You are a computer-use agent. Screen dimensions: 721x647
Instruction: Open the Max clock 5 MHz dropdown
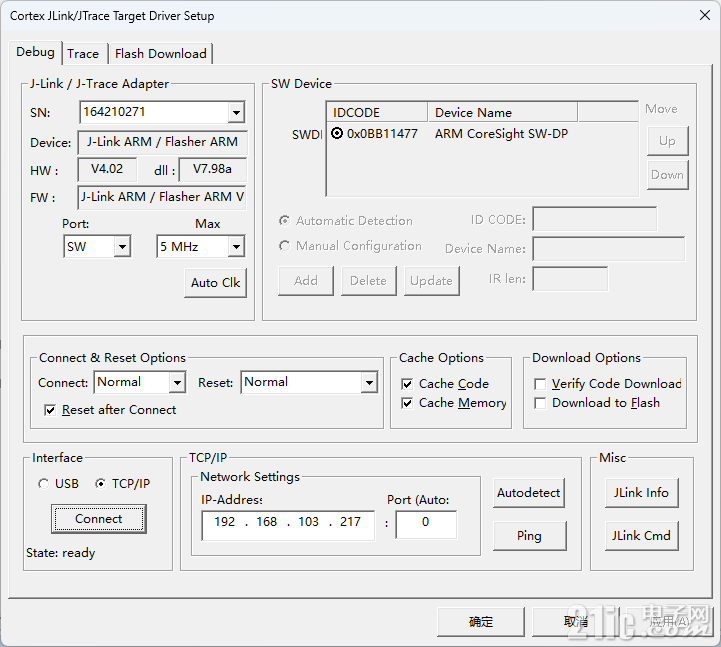pyautogui.click(x=236, y=247)
